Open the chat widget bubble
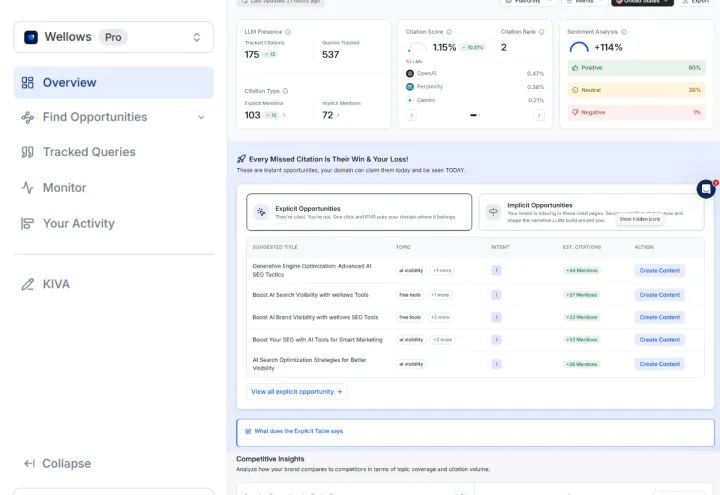720x495 pixels. pyautogui.click(x=706, y=189)
